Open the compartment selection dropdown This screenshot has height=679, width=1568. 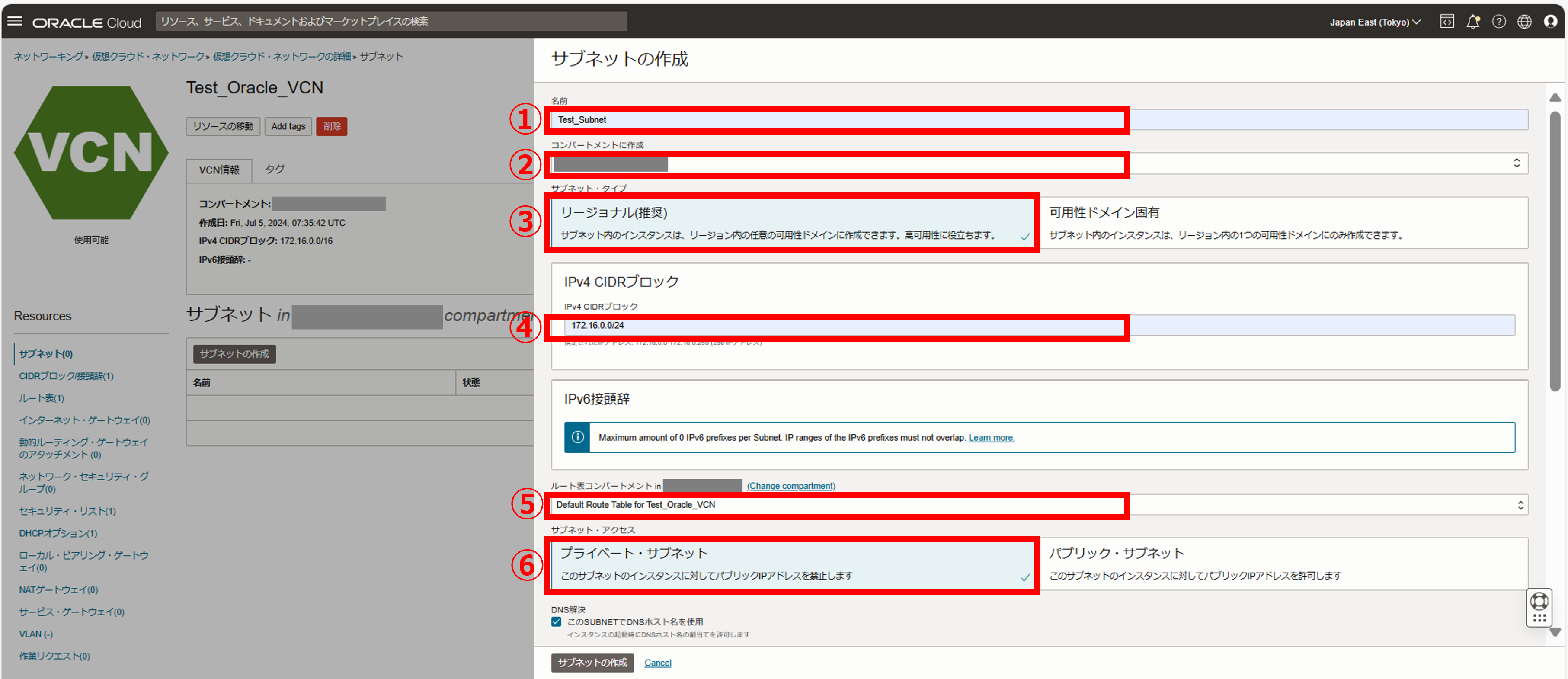(x=1327, y=163)
